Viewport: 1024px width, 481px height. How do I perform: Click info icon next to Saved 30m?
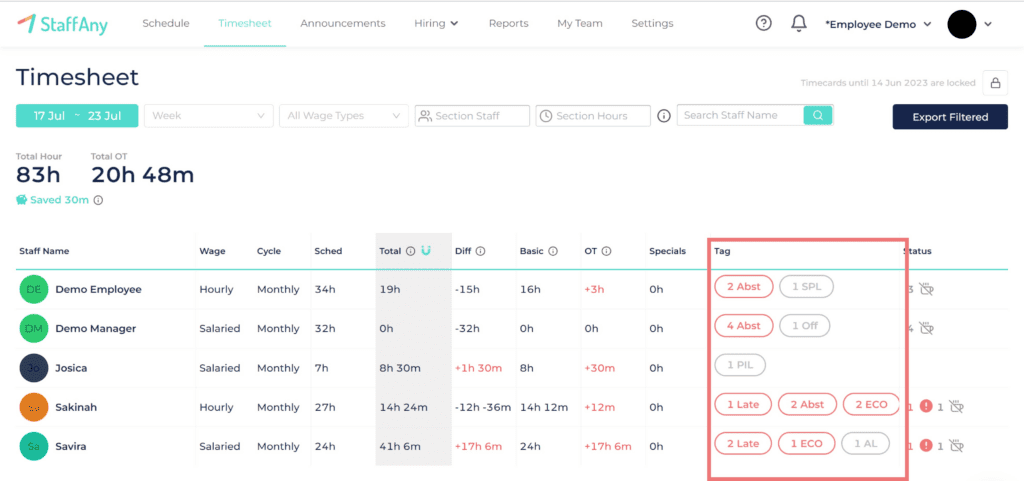[x=98, y=200]
